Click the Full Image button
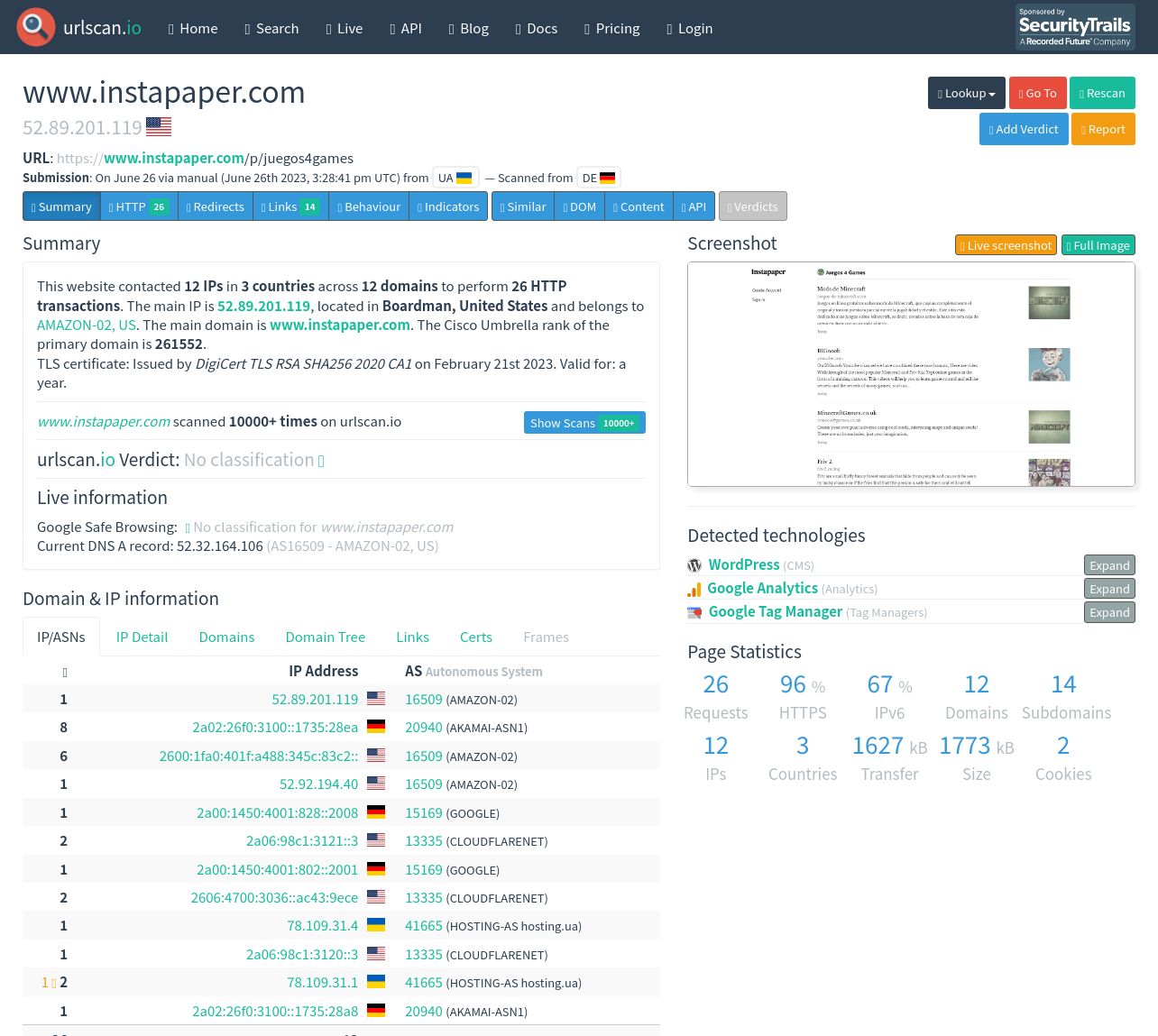1158x1036 pixels. coord(1098,245)
